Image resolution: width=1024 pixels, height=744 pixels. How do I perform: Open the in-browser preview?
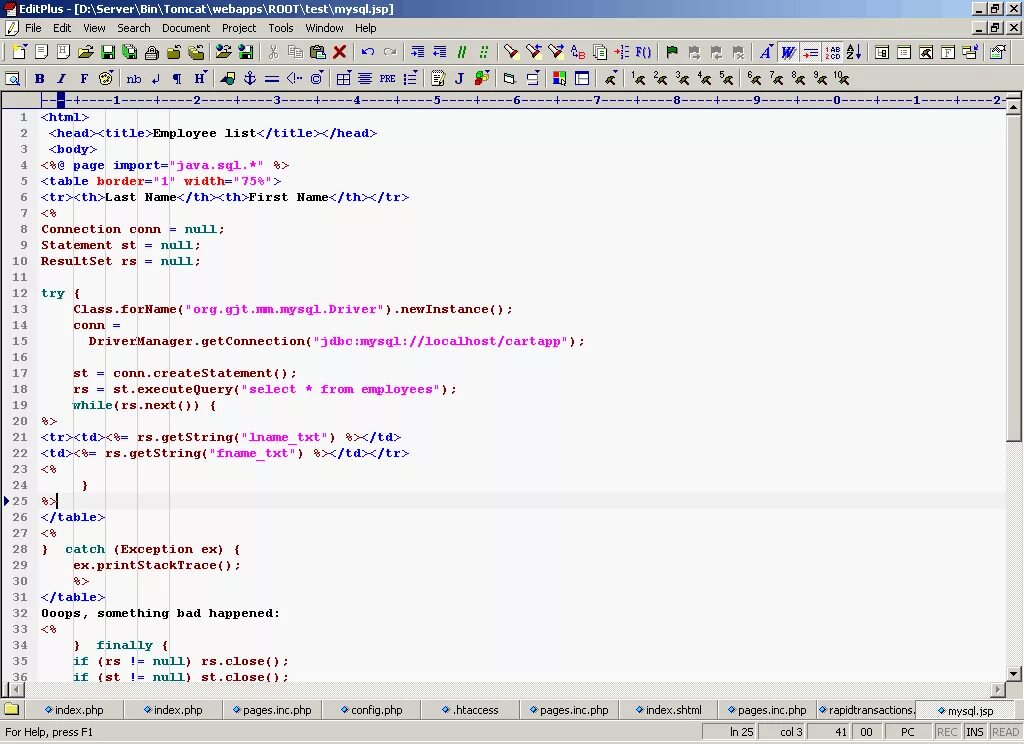[x=13, y=78]
